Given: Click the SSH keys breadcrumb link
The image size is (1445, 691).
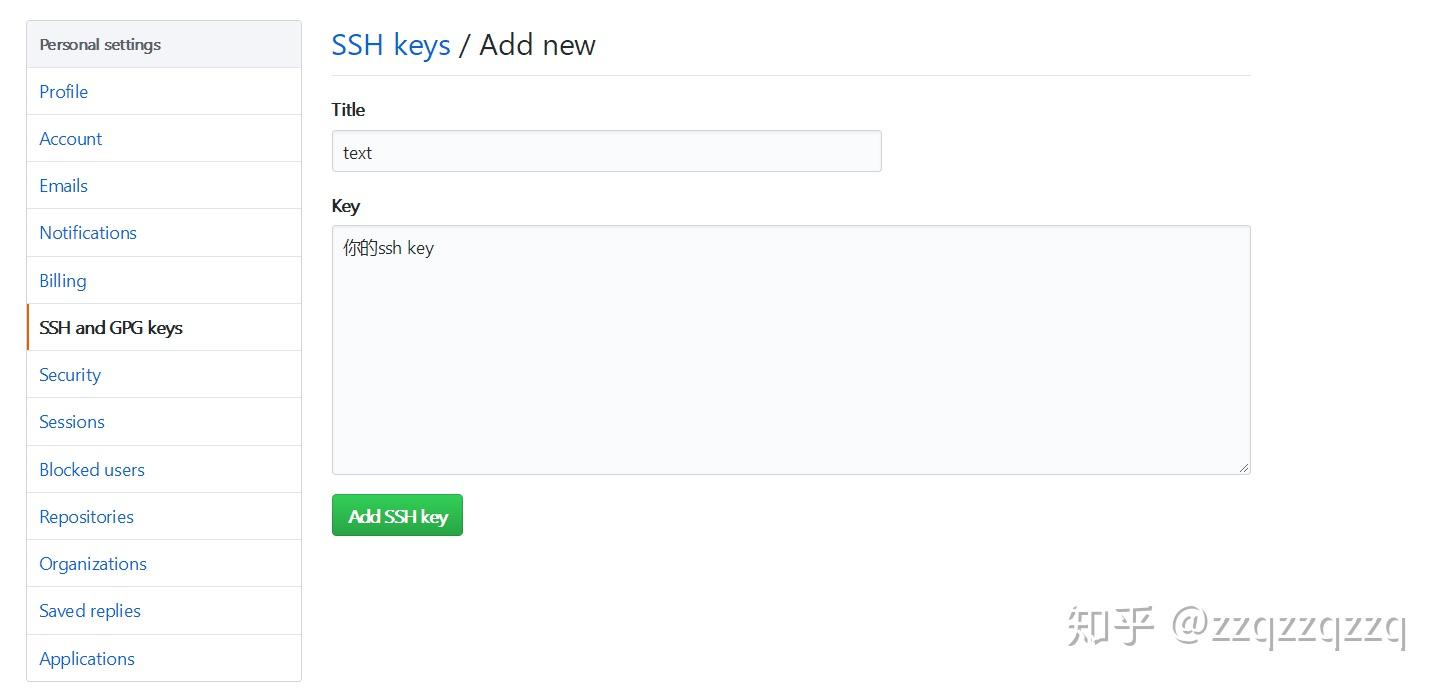Looking at the screenshot, I should coord(391,45).
